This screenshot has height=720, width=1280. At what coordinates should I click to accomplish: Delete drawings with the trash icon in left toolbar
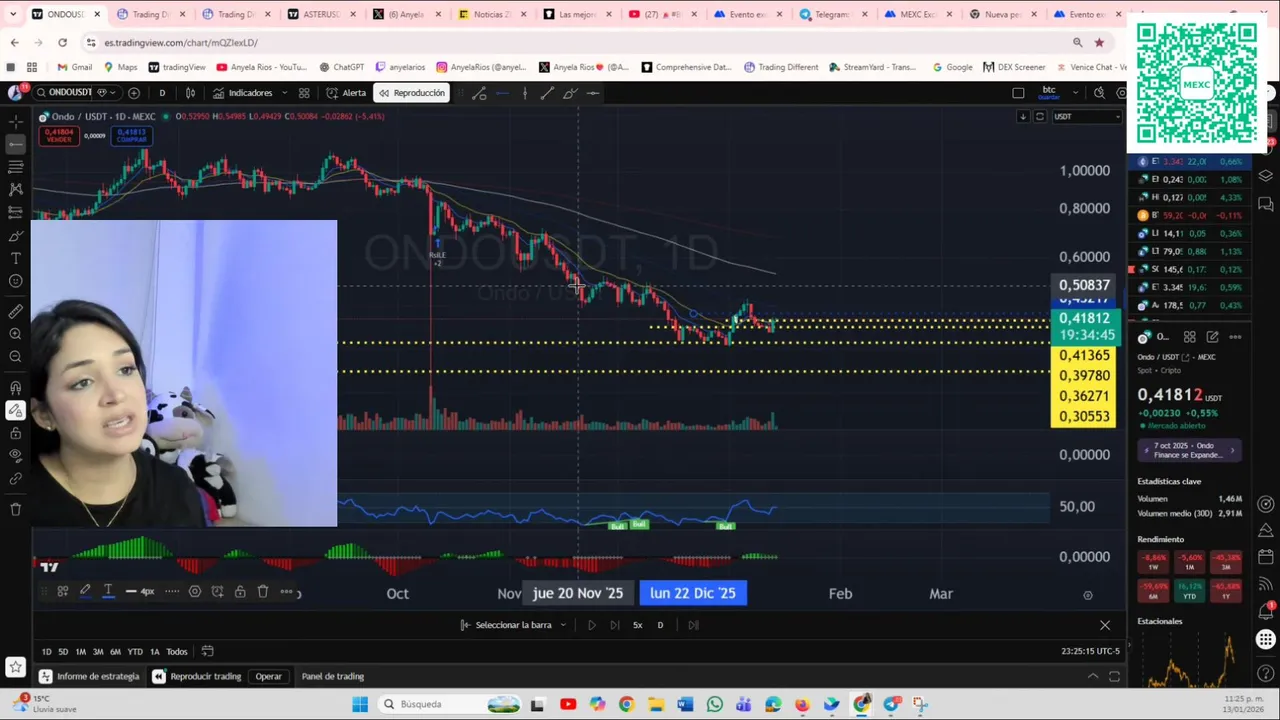(15, 509)
